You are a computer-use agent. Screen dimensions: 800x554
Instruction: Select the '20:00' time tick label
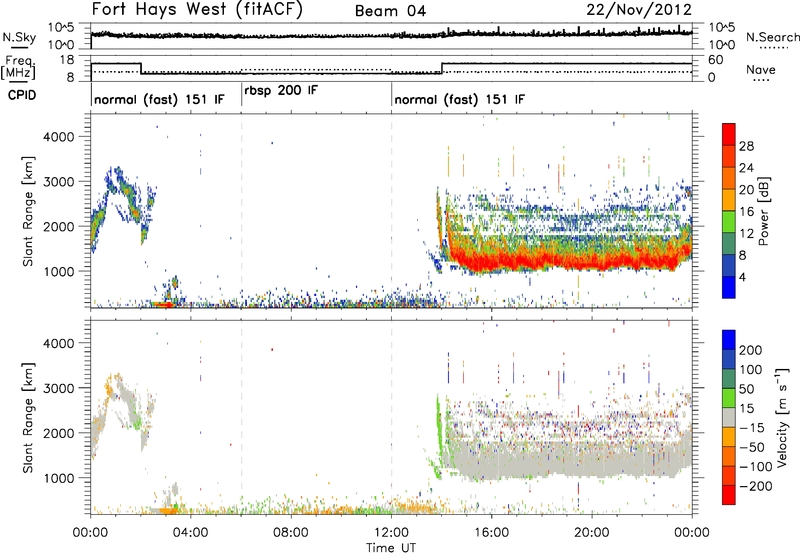point(591,533)
